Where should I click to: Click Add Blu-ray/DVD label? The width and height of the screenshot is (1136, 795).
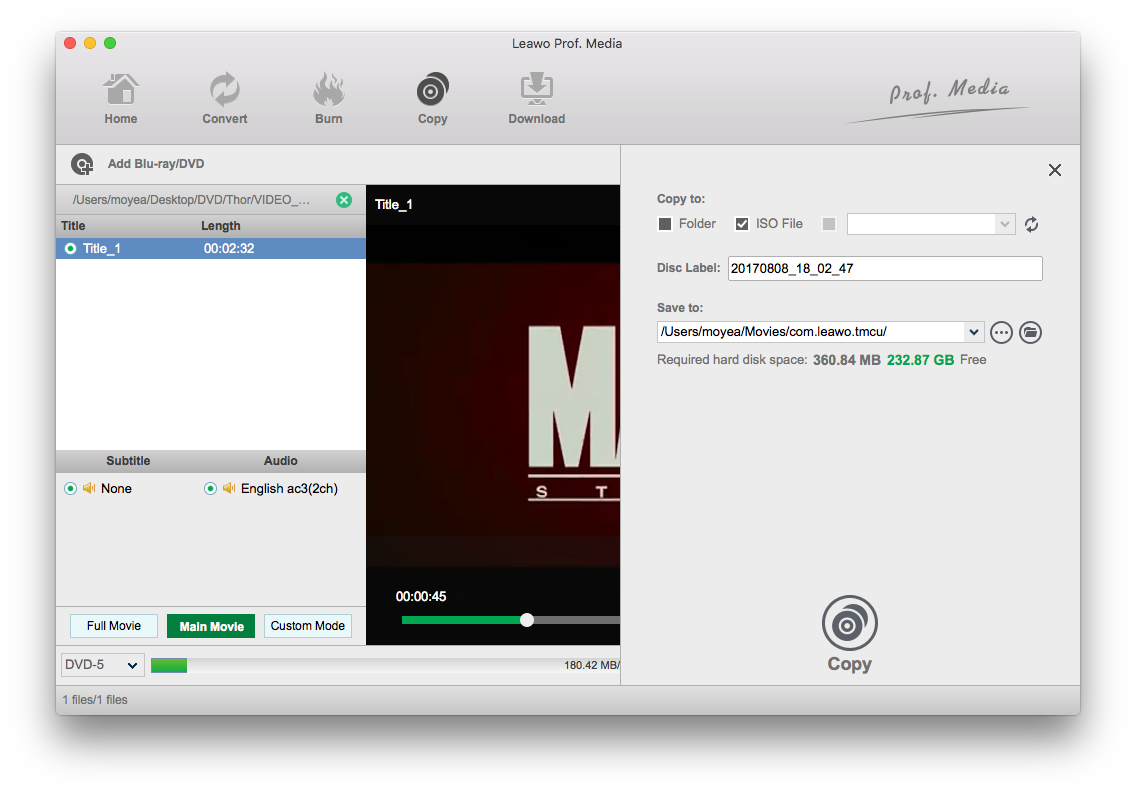(156, 164)
